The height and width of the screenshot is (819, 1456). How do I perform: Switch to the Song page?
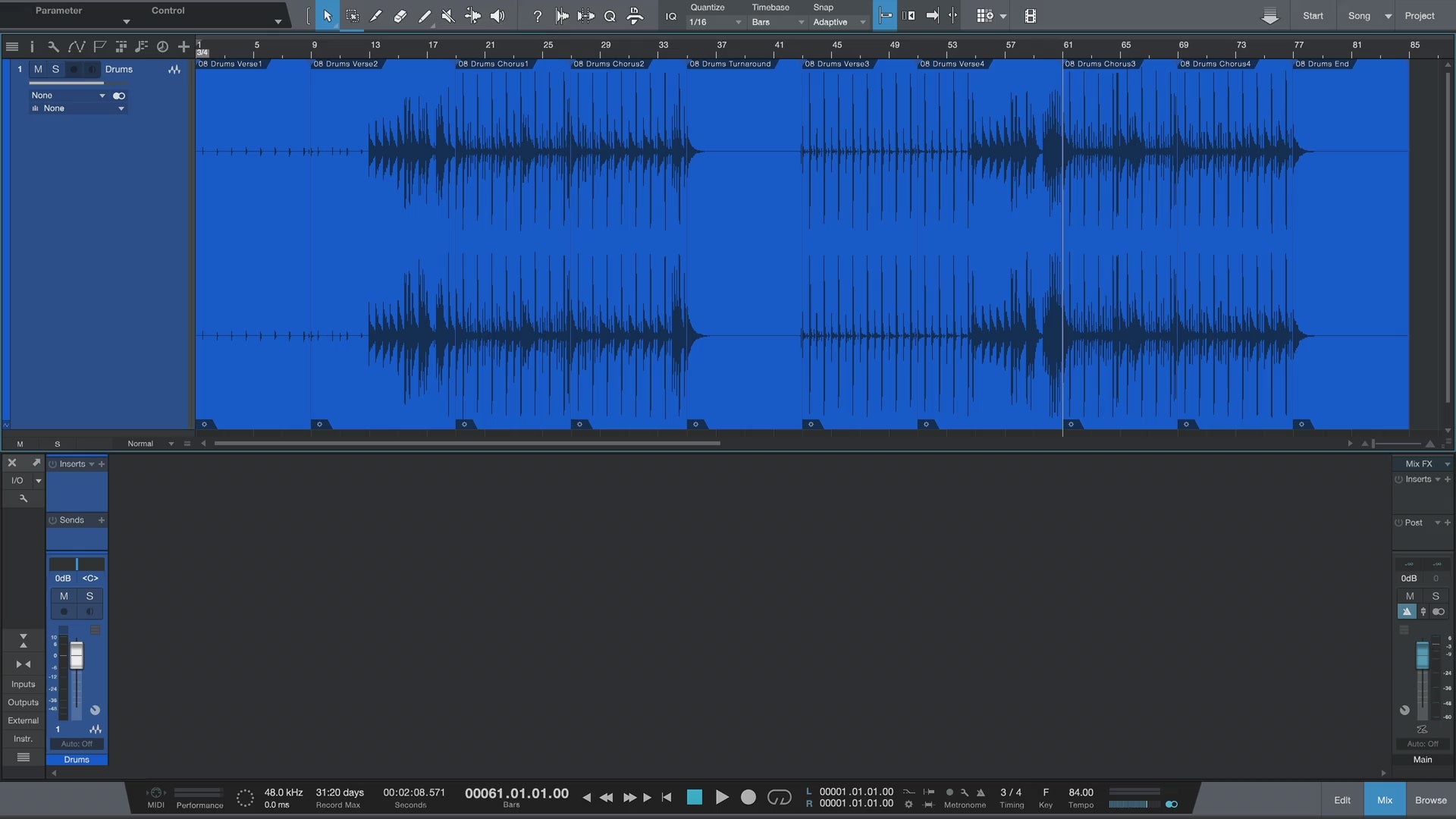[x=1359, y=16]
